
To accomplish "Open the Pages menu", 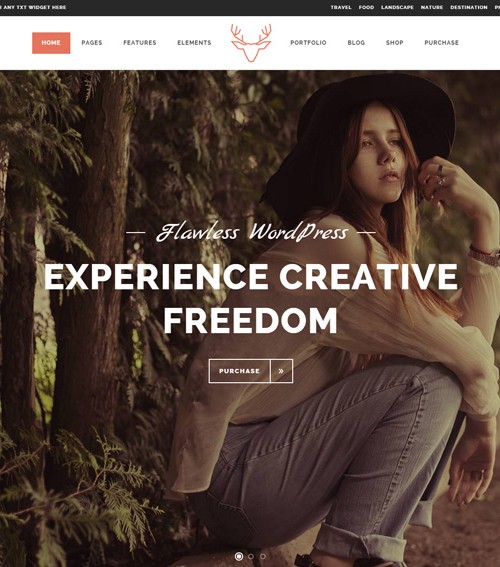I will click(x=92, y=43).
